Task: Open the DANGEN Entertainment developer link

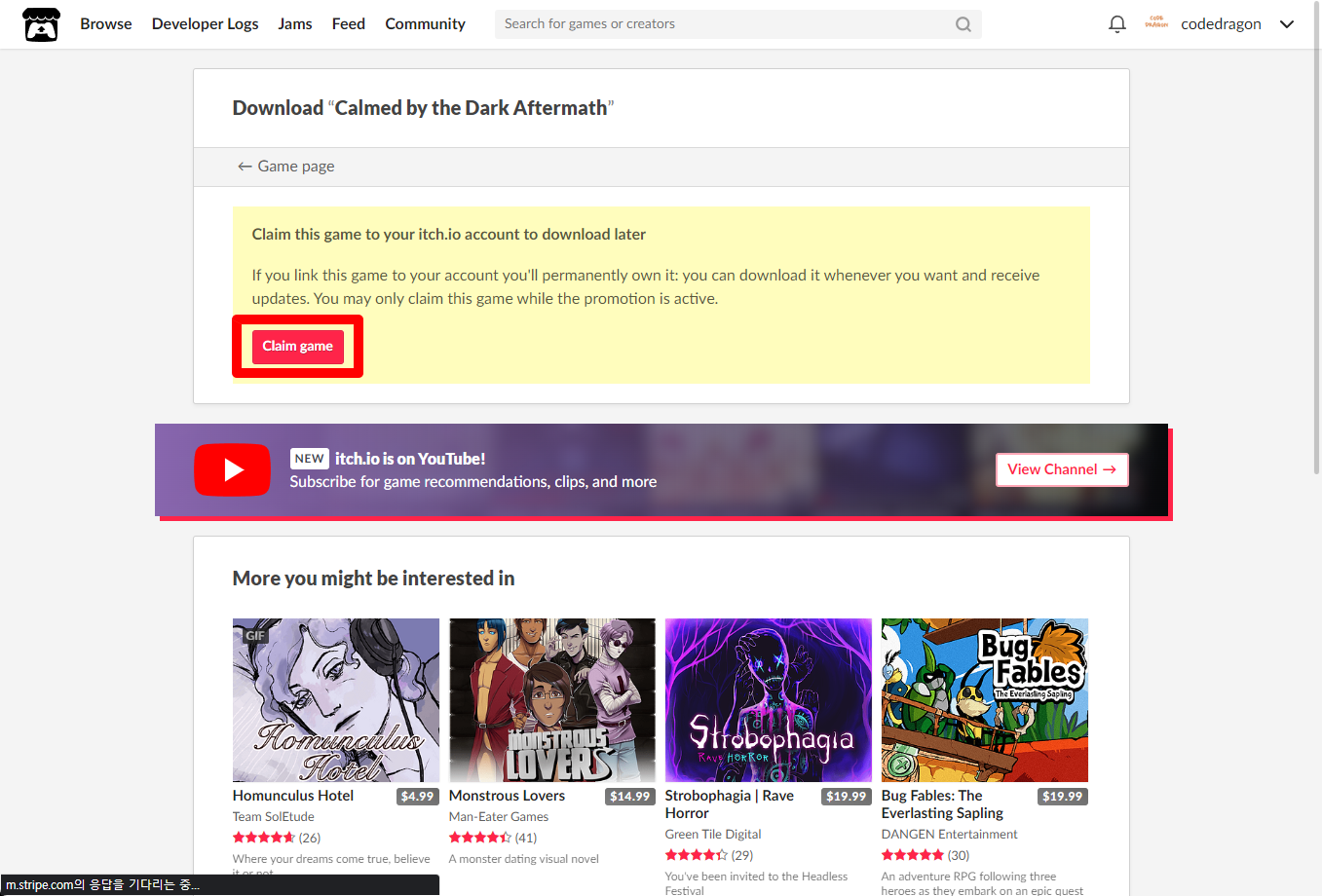Action: [x=950, y=835]
